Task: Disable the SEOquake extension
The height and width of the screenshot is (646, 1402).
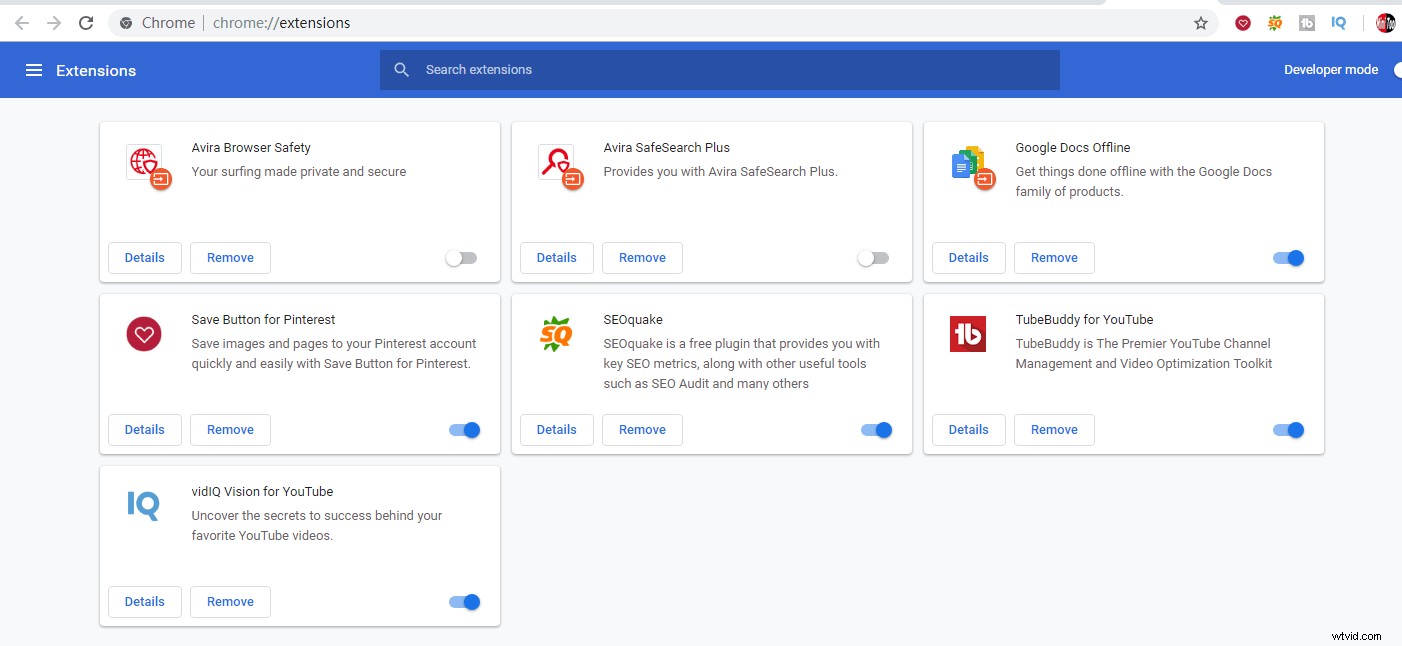Action: pos(875,429)
